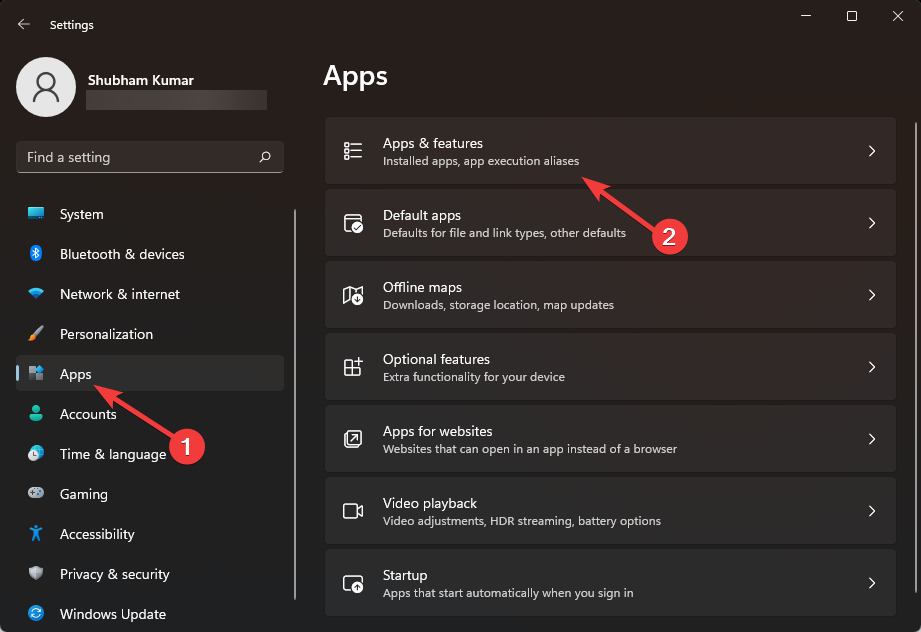Click the Offline maps icon

[352, 294]
